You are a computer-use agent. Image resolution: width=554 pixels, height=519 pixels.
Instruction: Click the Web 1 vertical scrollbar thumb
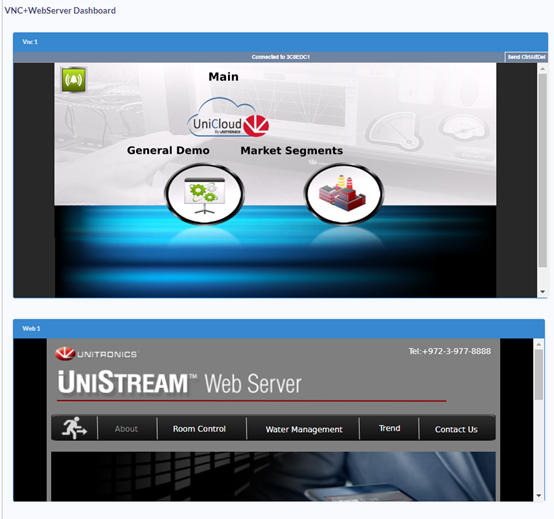click(x=538, y=375)
